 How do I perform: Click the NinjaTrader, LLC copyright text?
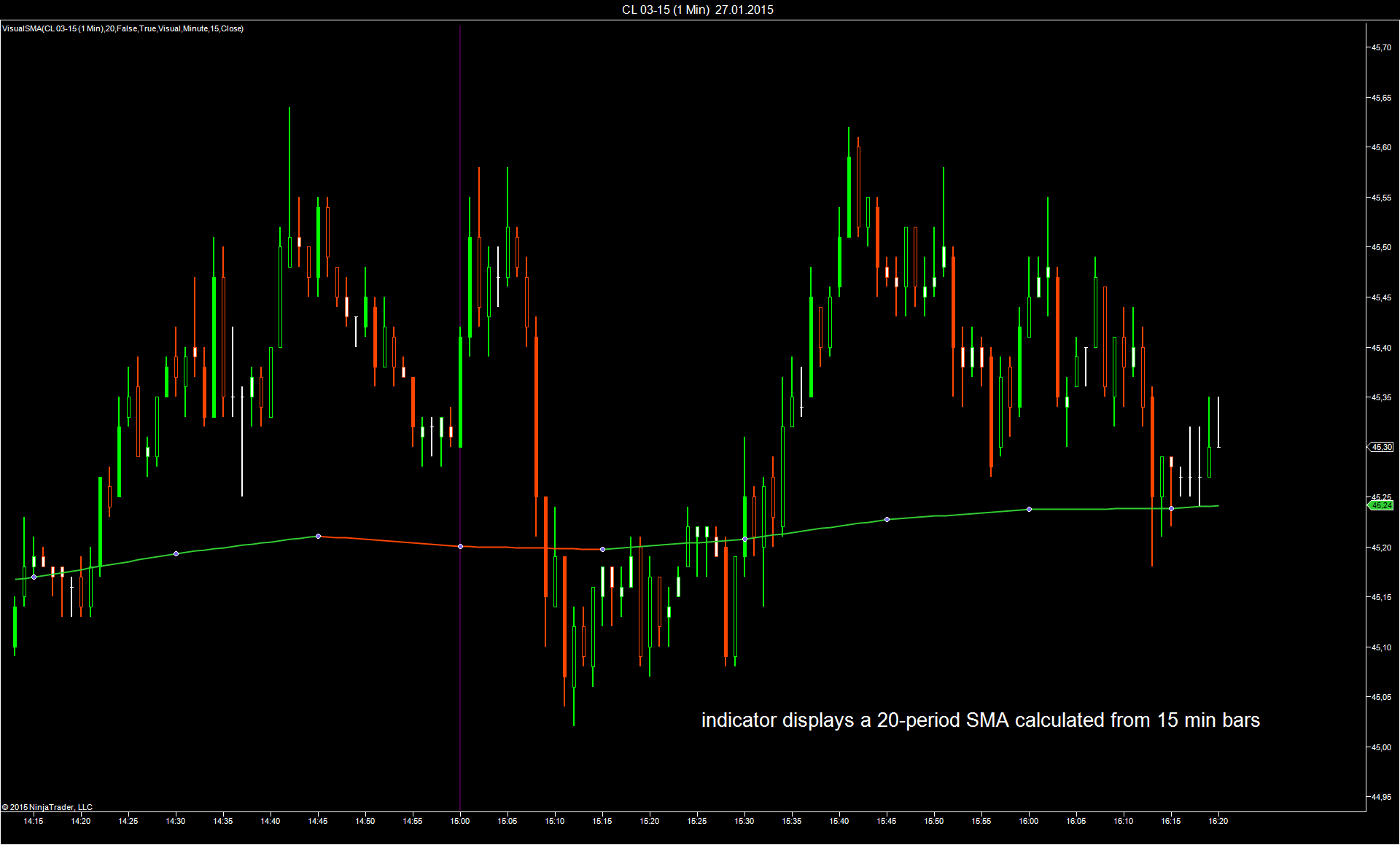pos(47,807)
